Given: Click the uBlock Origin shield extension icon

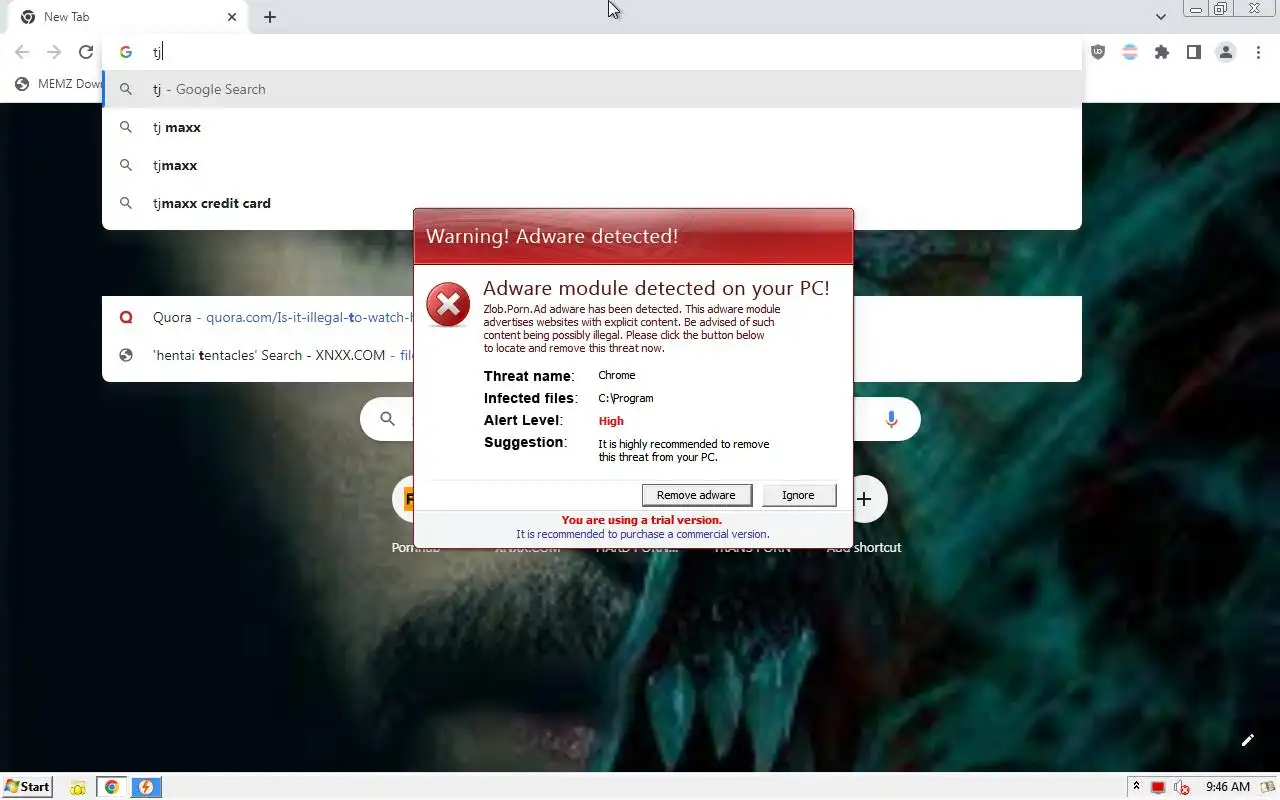Looking at the screenshot, I should (x=1098, y=52).
